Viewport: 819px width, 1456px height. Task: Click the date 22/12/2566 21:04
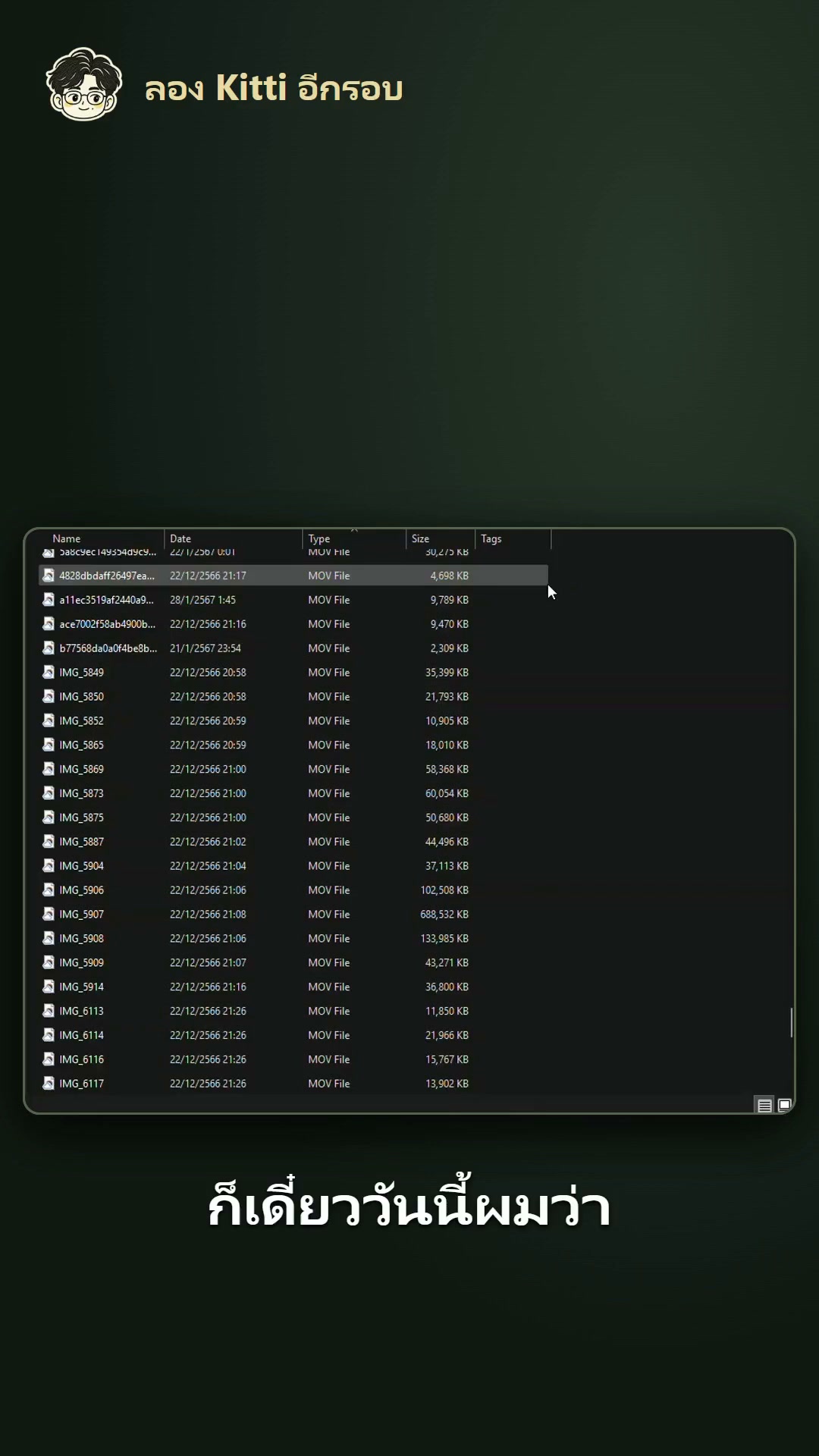(x=208, y=866)
